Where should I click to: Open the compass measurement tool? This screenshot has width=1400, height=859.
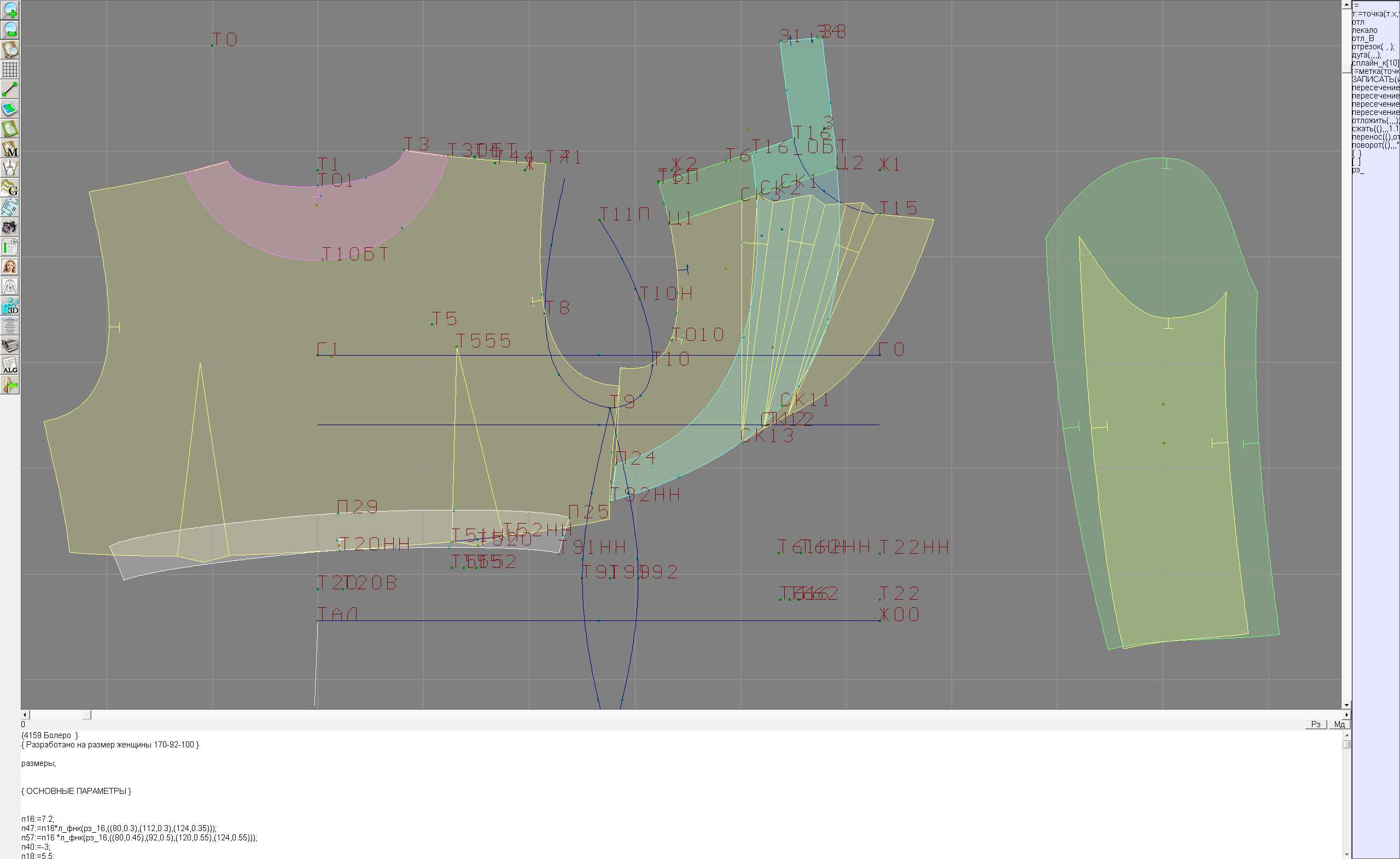tap(10, 169)
